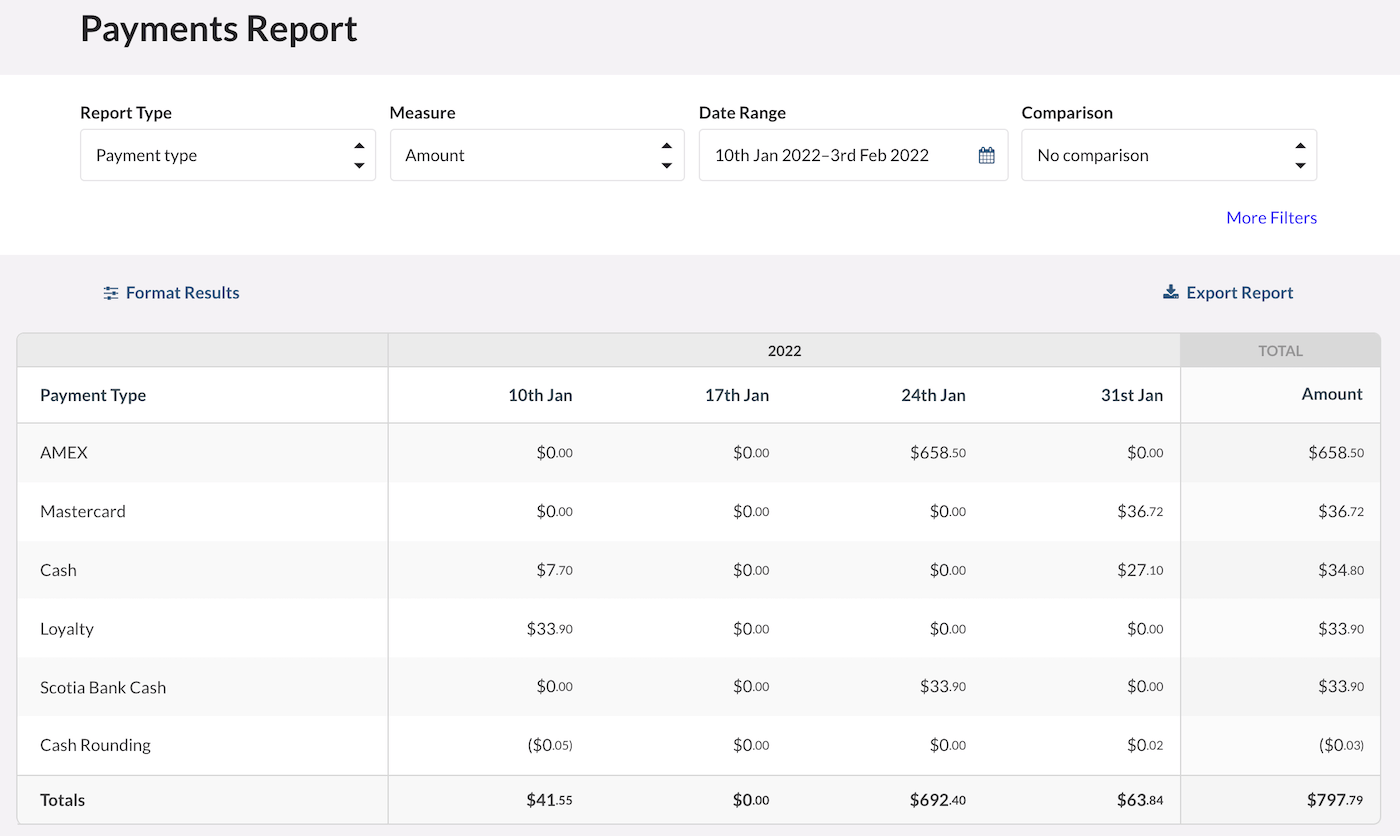Click the calendar icon in Date Range
1400x836 pixels.
click(x=986, y=155)
